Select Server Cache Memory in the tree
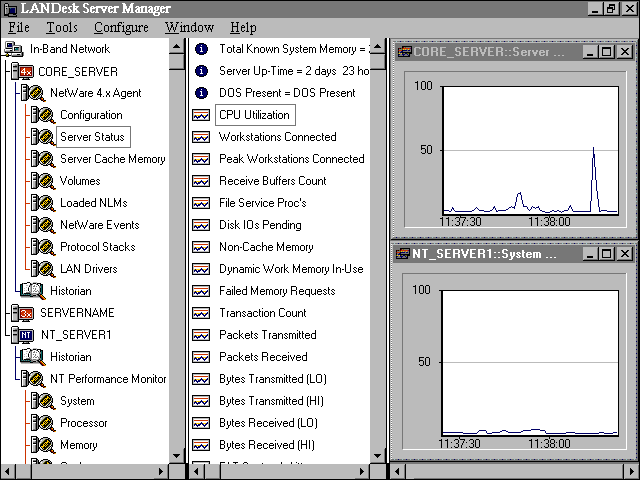640x480 pixels. coord(113,159)
